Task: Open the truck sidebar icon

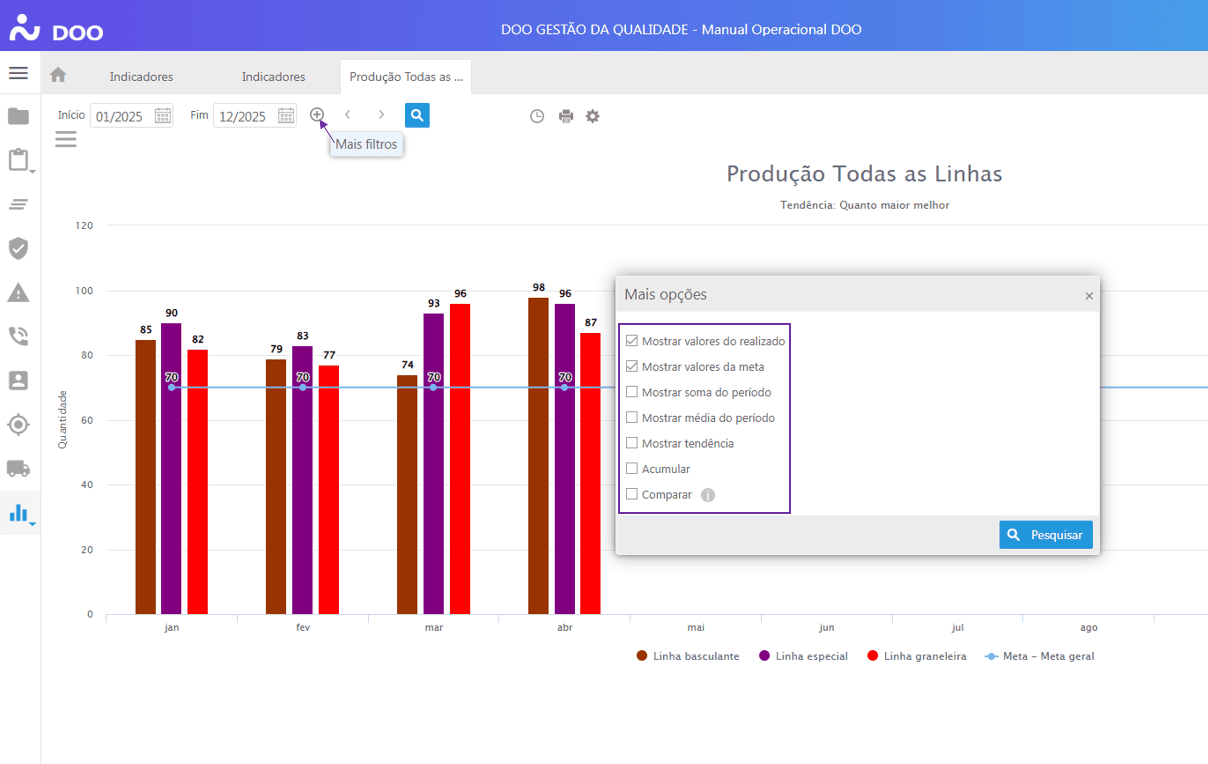Action: 18,468
